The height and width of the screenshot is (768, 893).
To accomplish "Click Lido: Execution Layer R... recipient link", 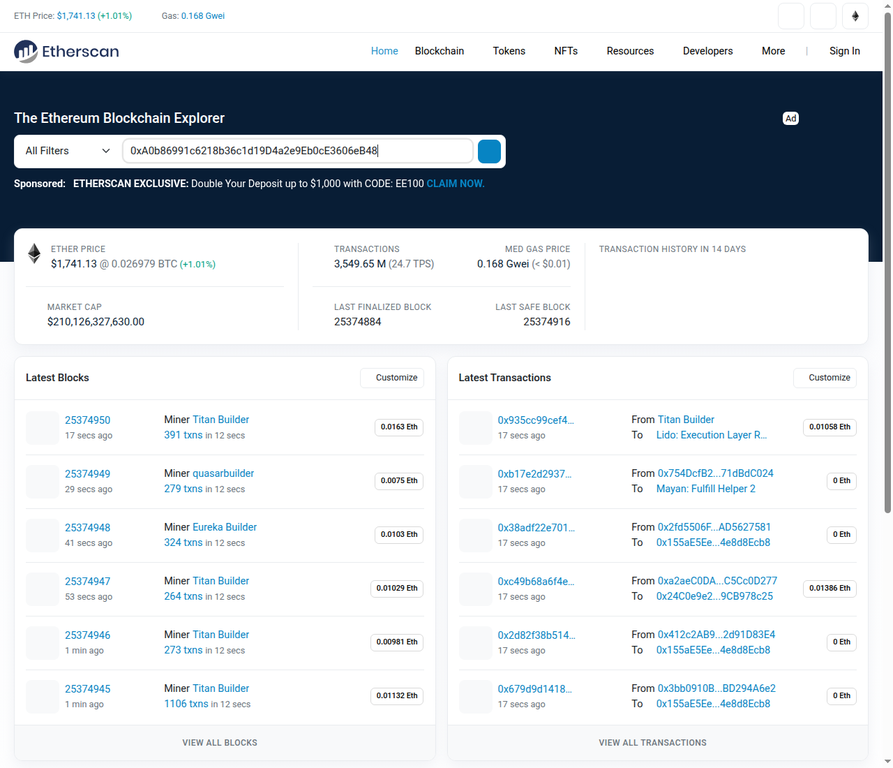I will click(x=711, y=435).
